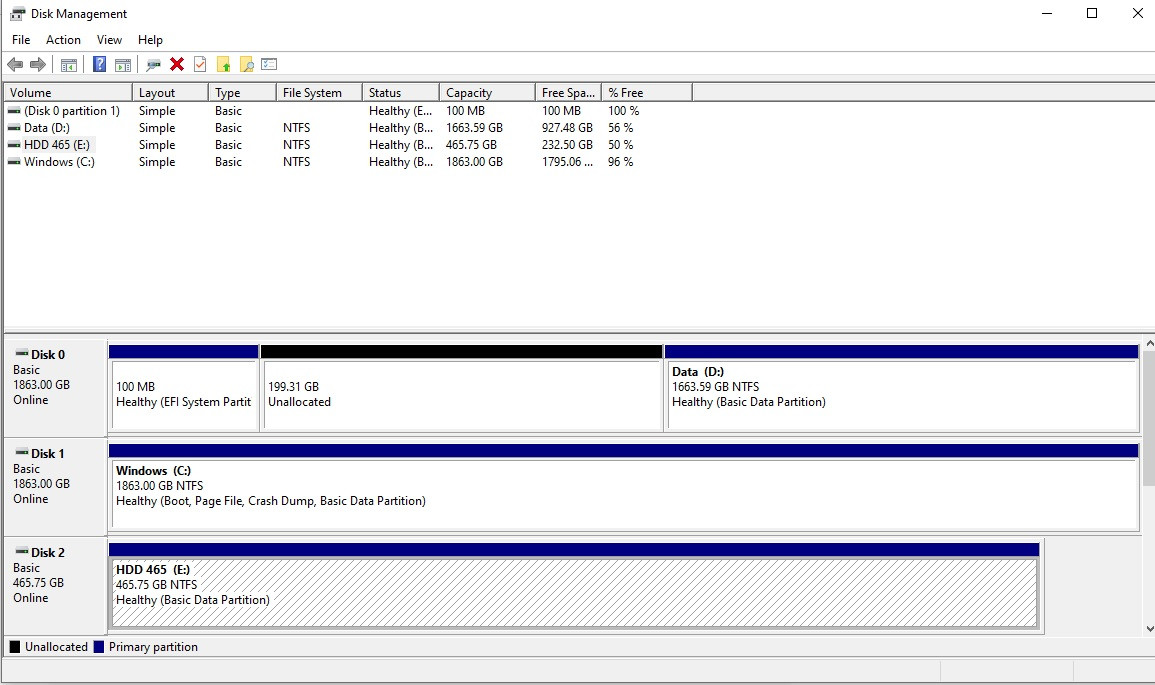Sort by the Type column header
The width and height of the screenshot is (1155, 685).
242,93
